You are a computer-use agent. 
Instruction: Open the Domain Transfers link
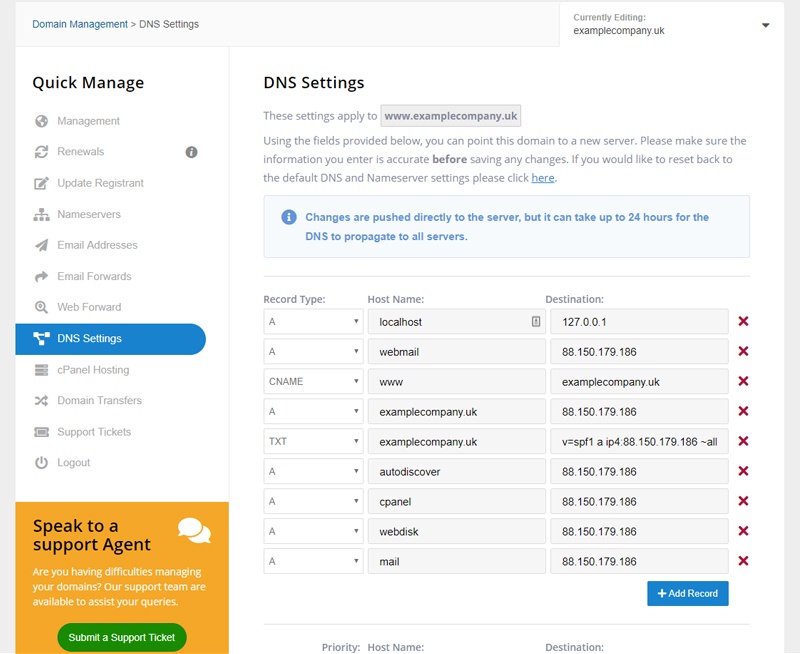coord(99,400)
